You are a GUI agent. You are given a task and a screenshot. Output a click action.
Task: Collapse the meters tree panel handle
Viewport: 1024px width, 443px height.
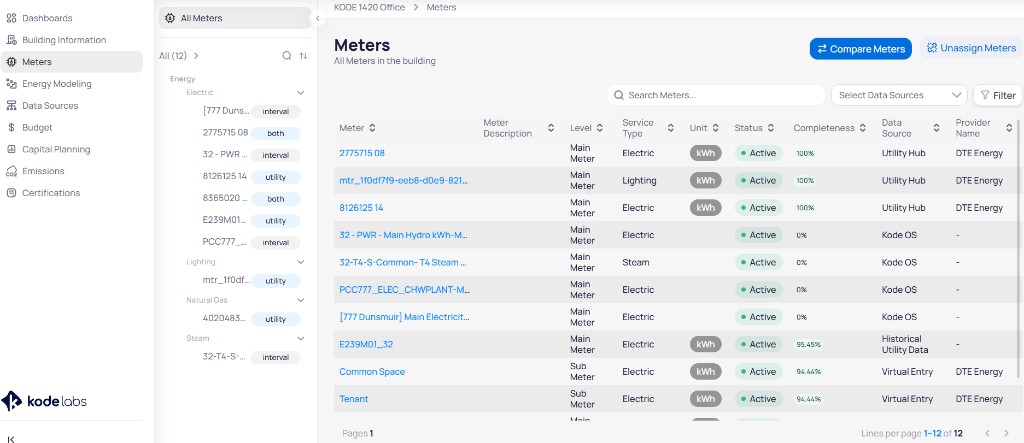(317, 18)
